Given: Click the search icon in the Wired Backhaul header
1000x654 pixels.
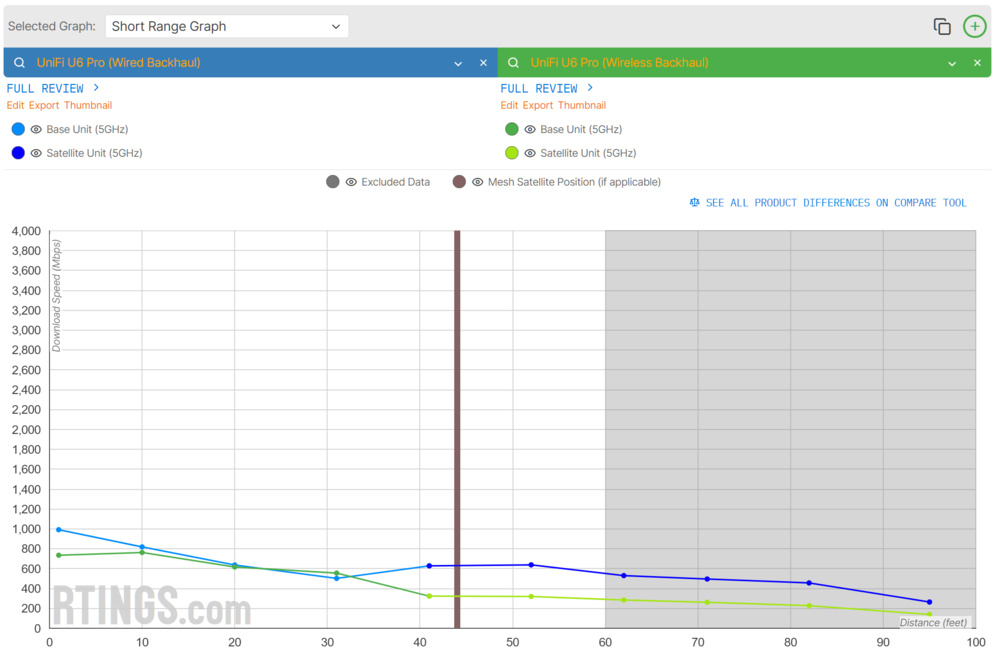Looking at the screenshot, I should pyautogui.click(x=18, y=62).
